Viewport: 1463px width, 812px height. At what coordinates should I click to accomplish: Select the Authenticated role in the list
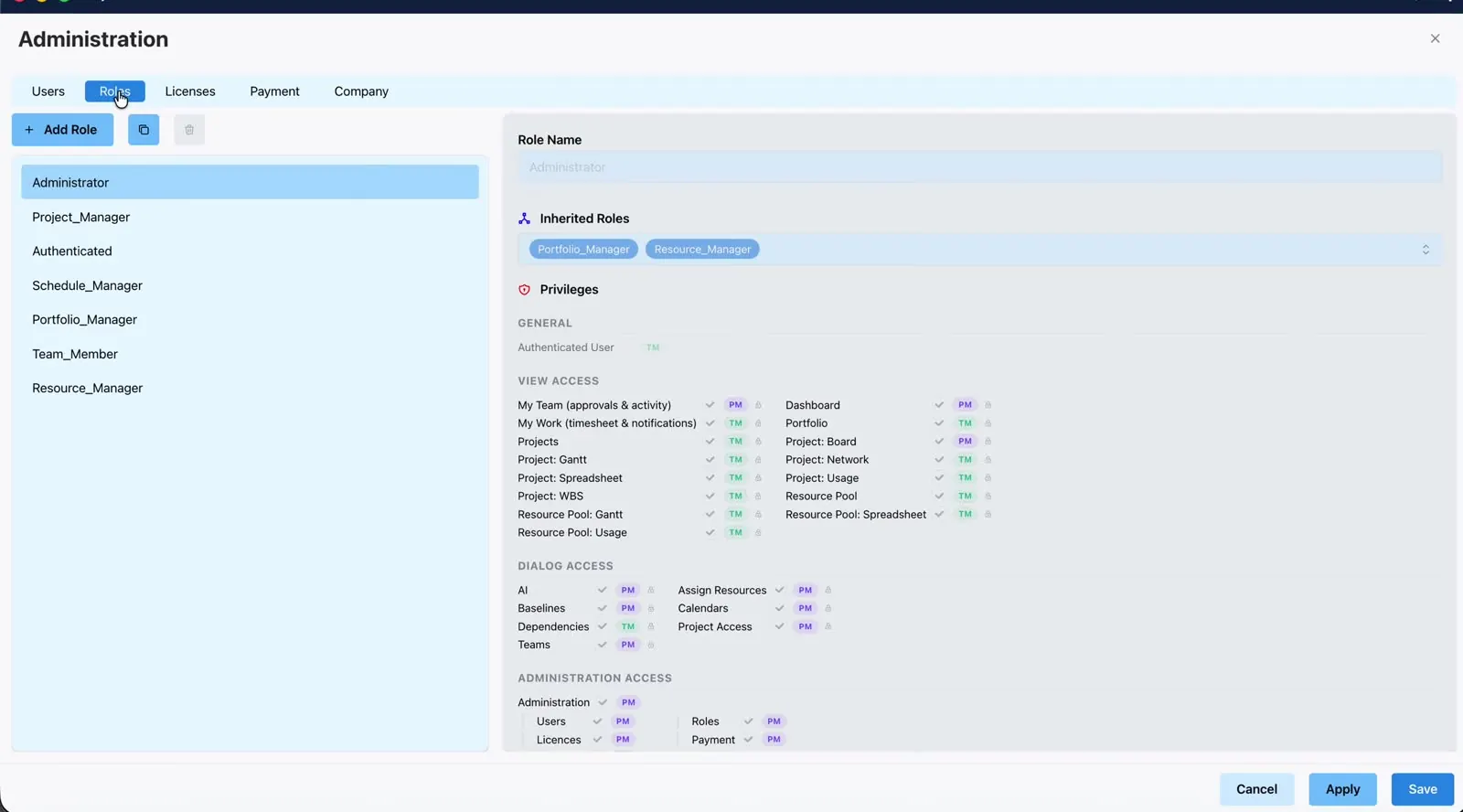[x=250, y=251]
